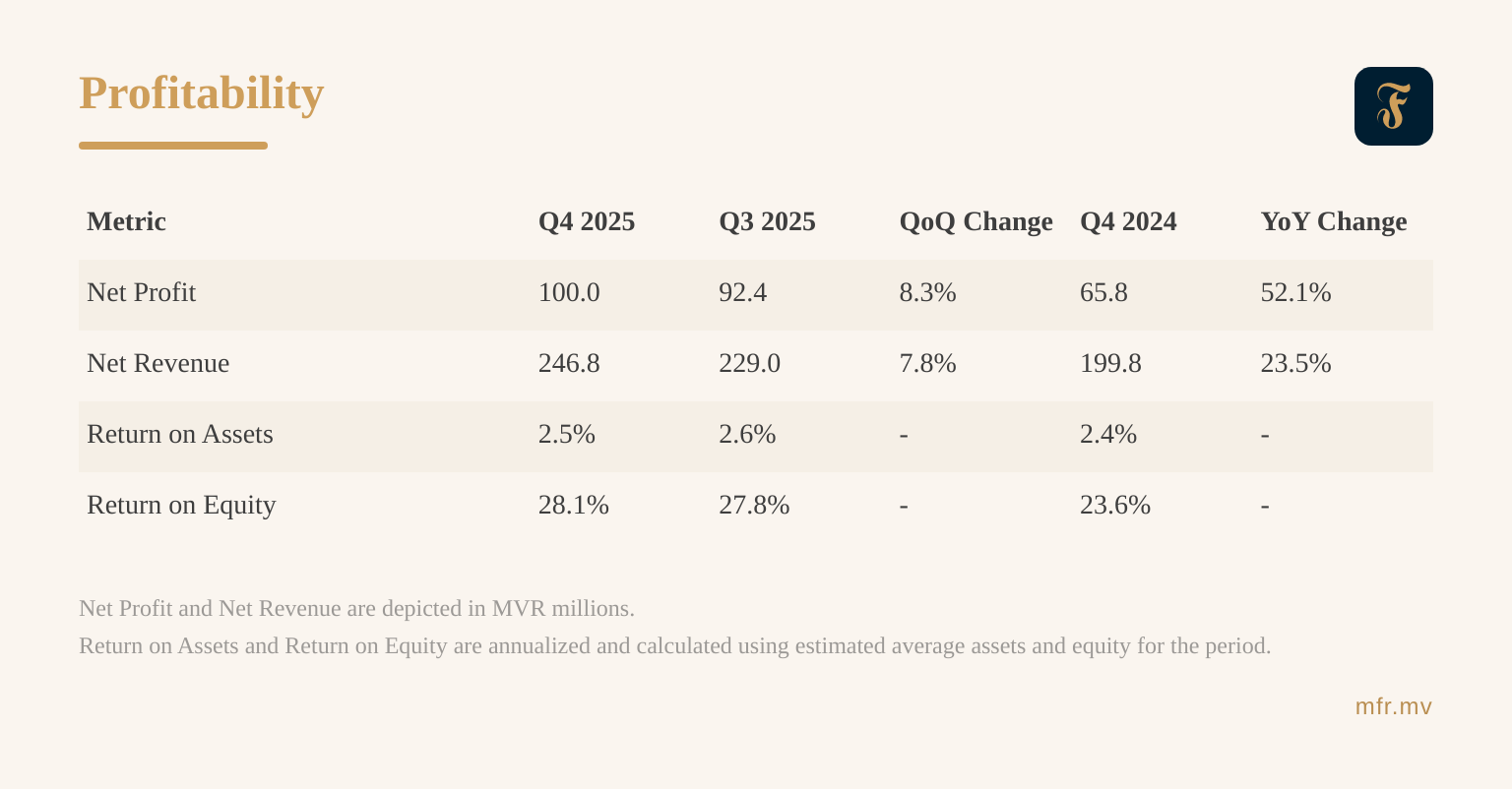Click the Net Profit row label
The image size is (1512, 789).
(142, 292)
